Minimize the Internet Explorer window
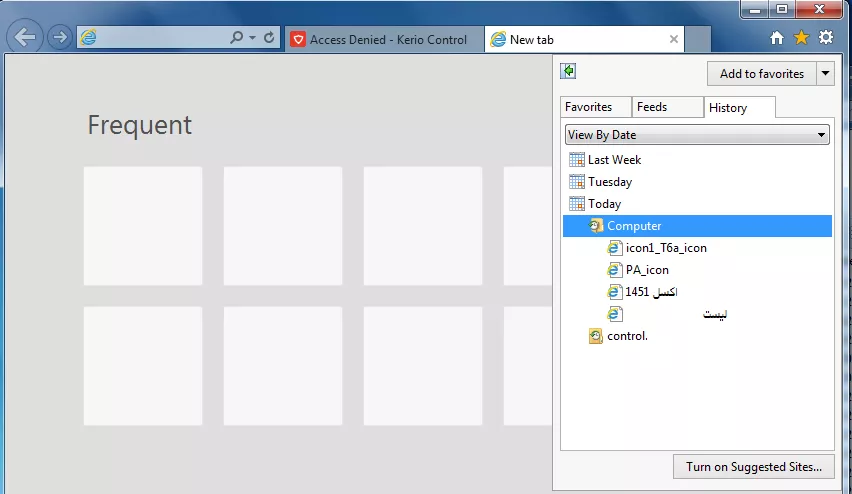852x494 pixels. (x=755, y=9)
